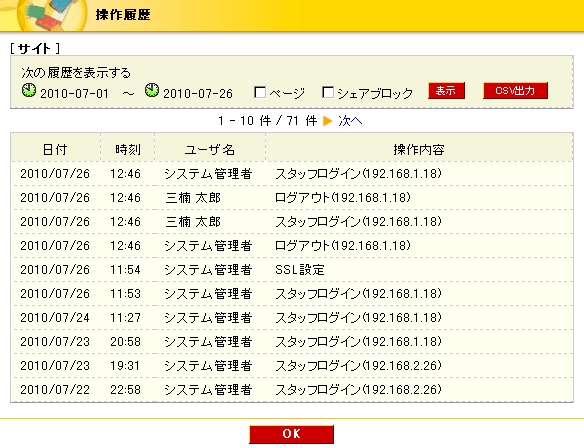The image size is (584, 448).
Task: Click the 操作履歴 page title
Action: coord(123,15)
